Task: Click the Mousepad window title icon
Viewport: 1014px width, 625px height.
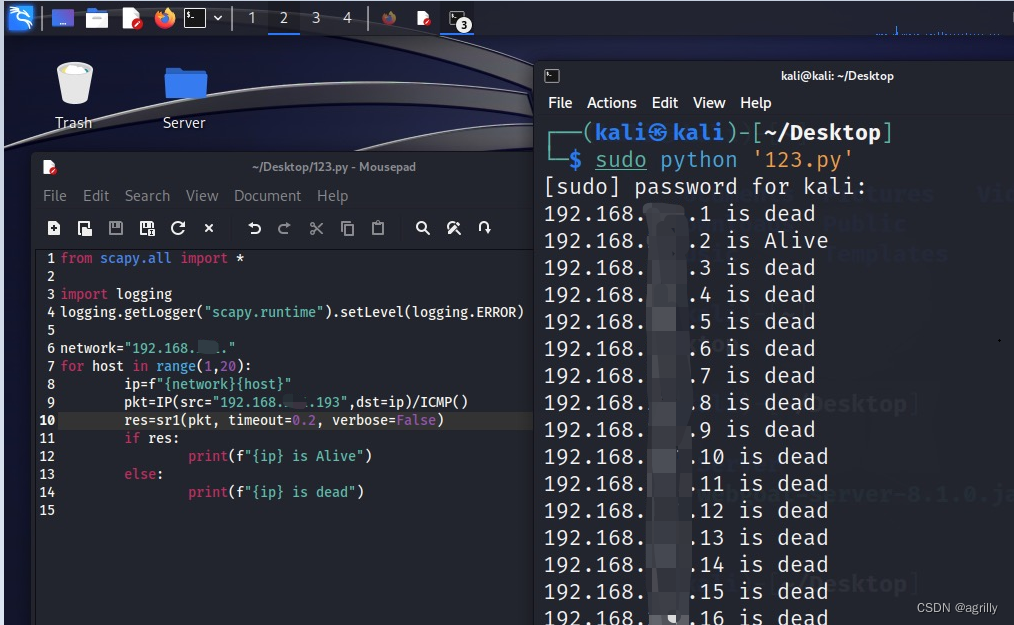Action: [50, 167]
